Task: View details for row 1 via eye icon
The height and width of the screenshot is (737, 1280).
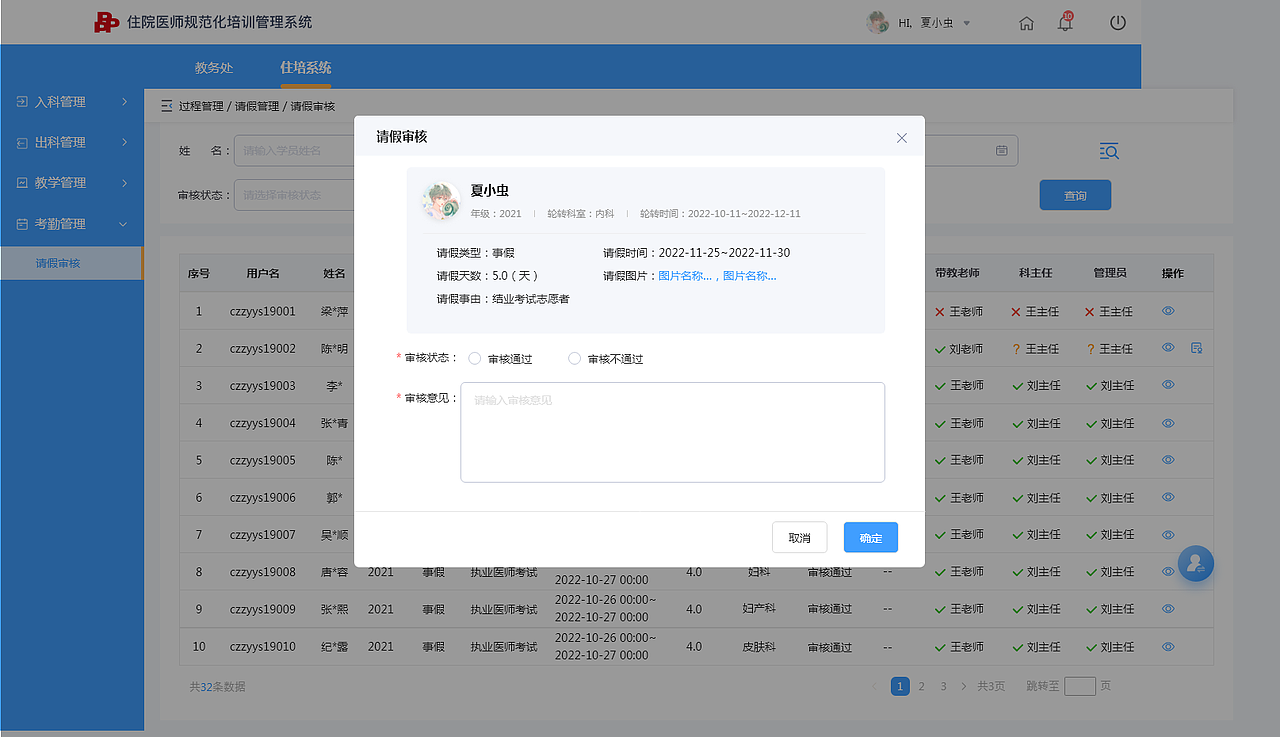Action: (1167, 311)
